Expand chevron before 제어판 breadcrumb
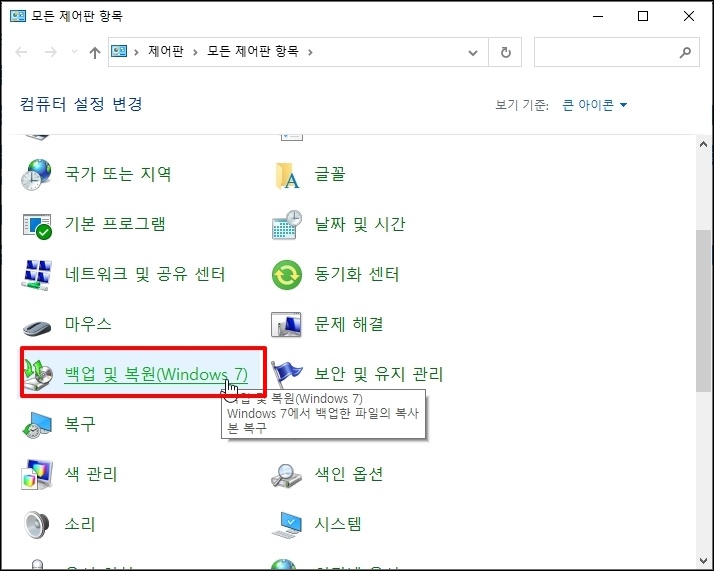Image resolution: width=714 pixels, height=571 pixels. pos(136,52)
